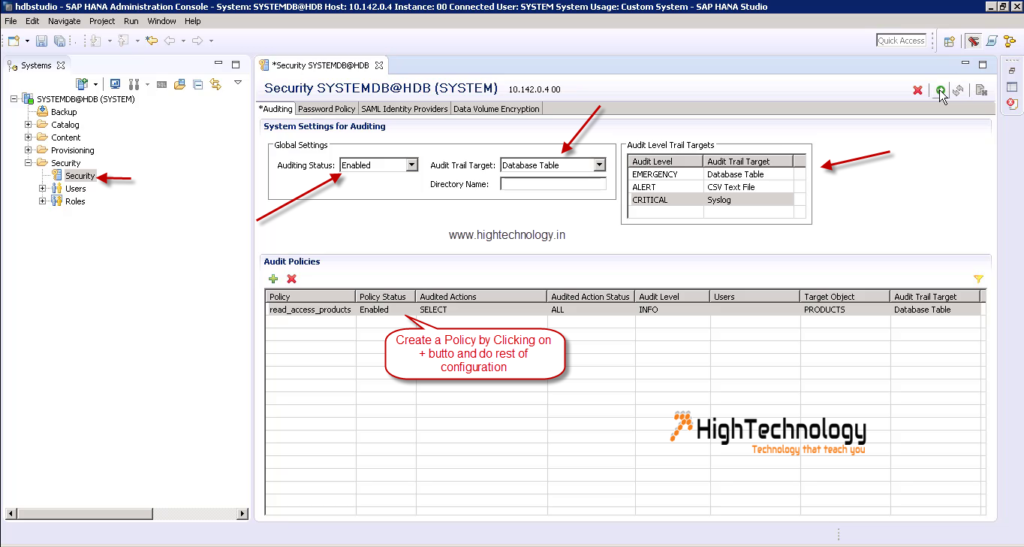Click the tools icon in Systems view
This screenshot has width=1024, height=547.
(x=134, y=84)
